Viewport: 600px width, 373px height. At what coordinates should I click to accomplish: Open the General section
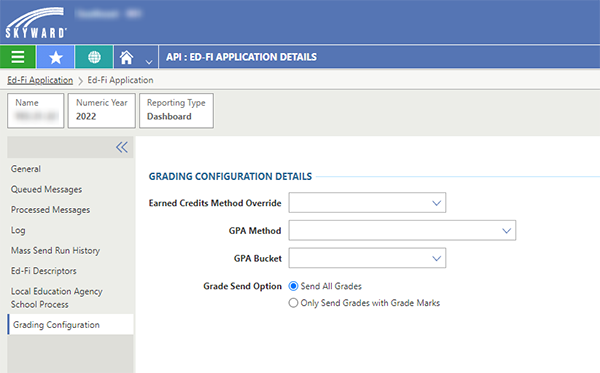[x=26, y=169]
